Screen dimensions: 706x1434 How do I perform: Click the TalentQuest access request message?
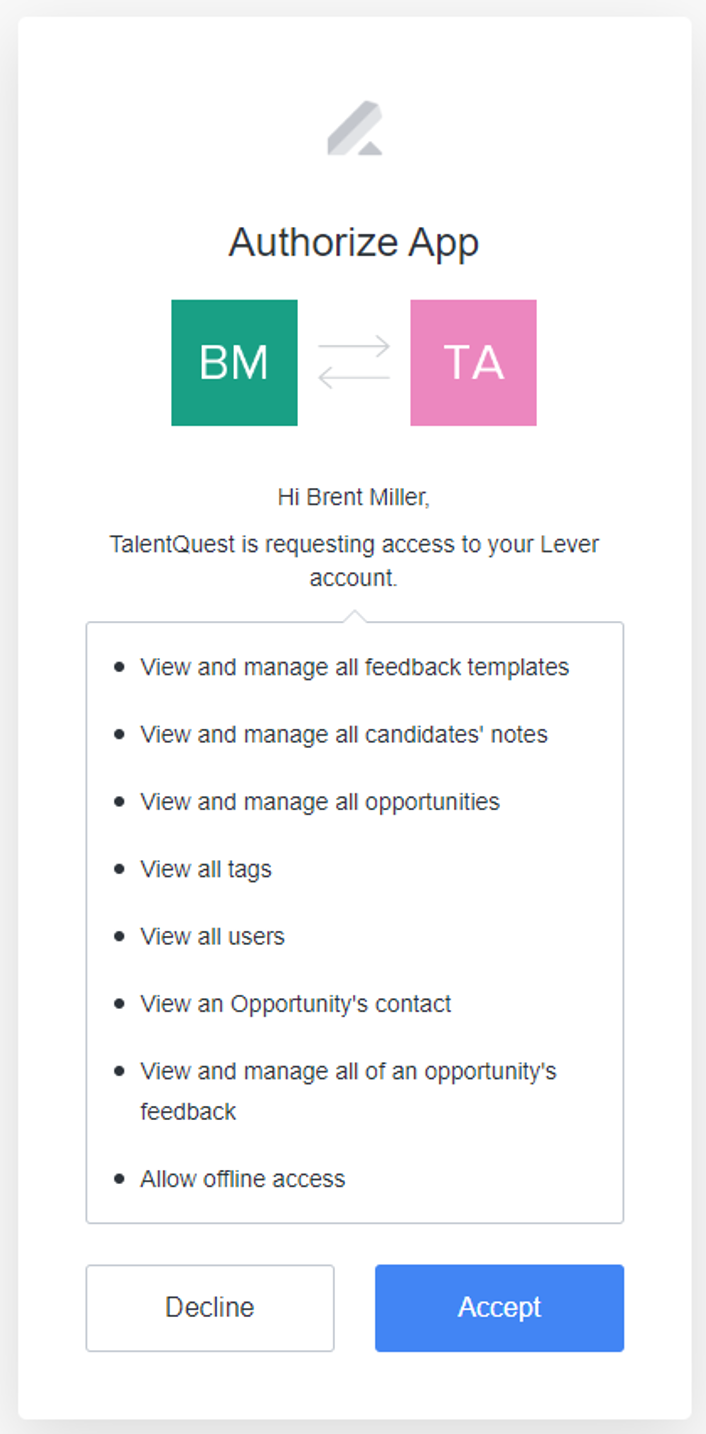(x=353, y=560)
